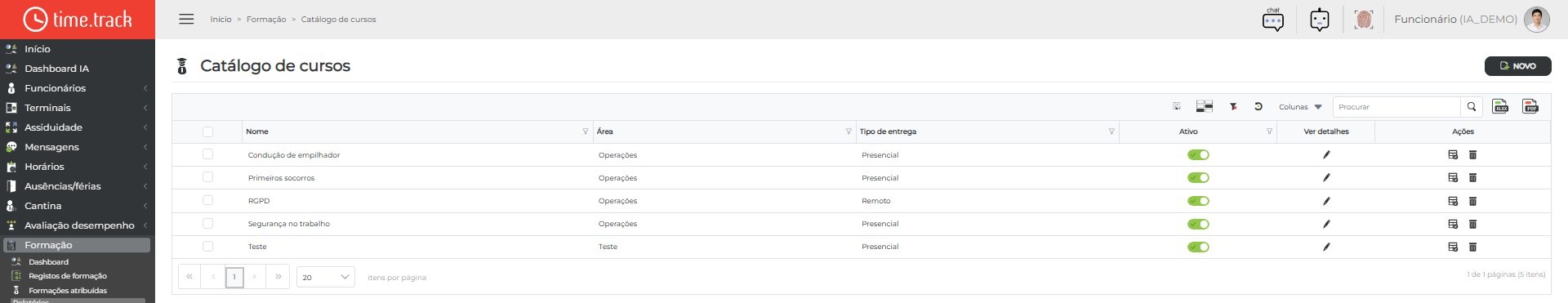Screen dimensions: 1568x303
Task: Open the items per page dropdown
Action: coord(325,277)
